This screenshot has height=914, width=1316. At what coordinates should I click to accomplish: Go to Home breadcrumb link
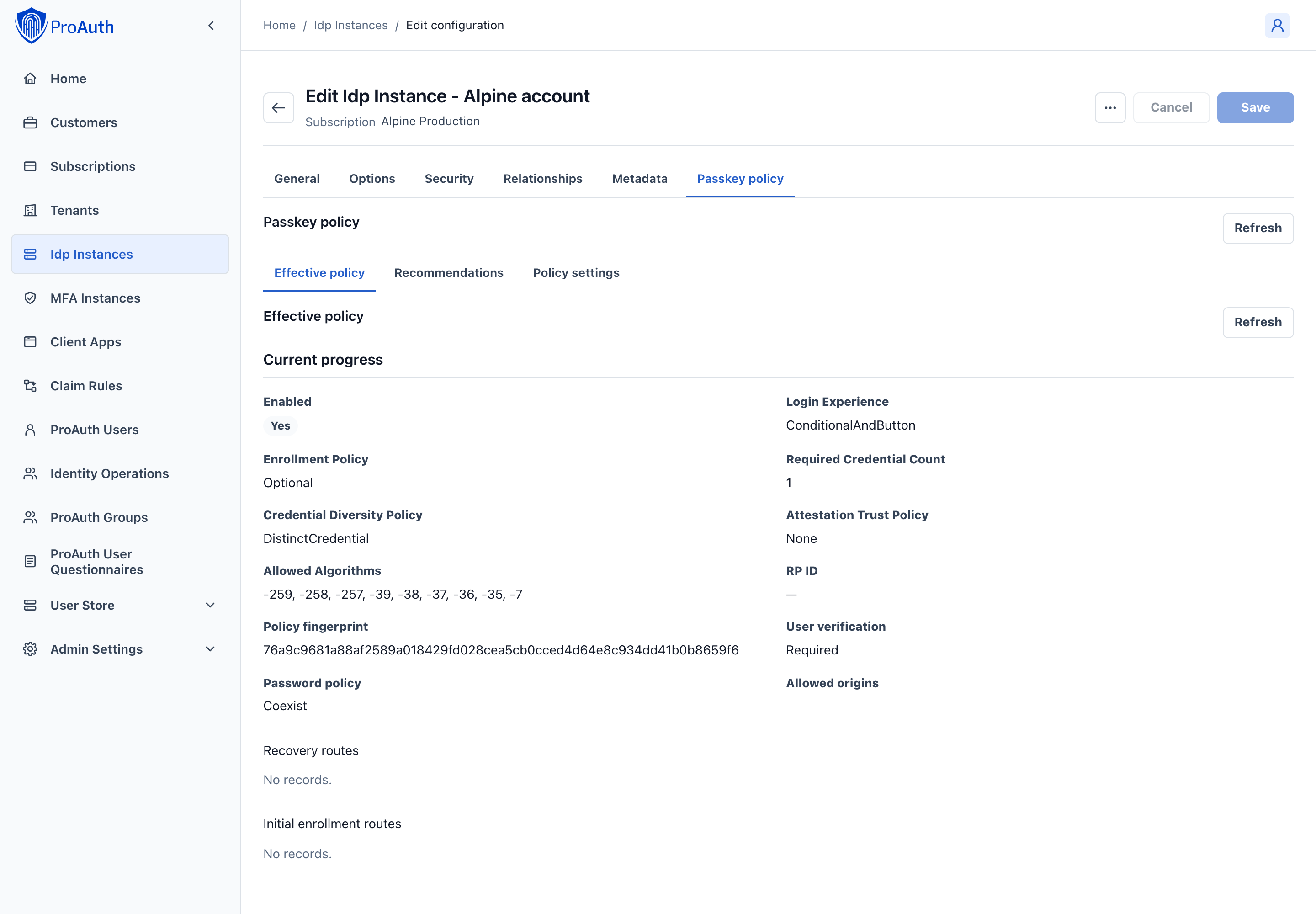[280, 25]
